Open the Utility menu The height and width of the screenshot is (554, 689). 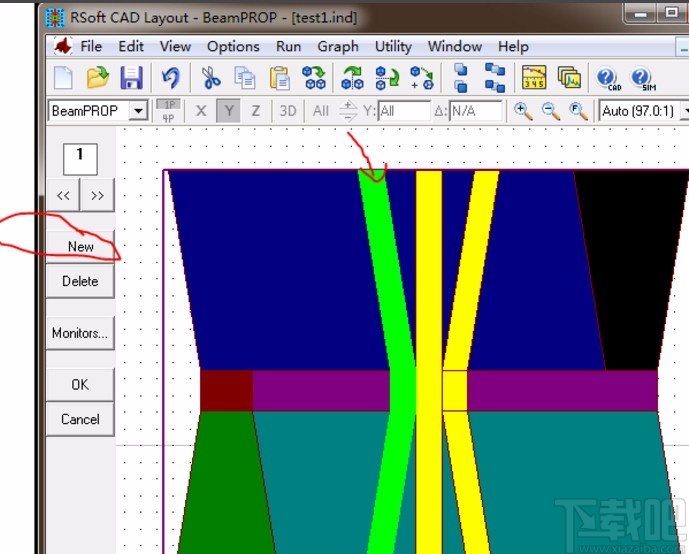tap(393, 46)
